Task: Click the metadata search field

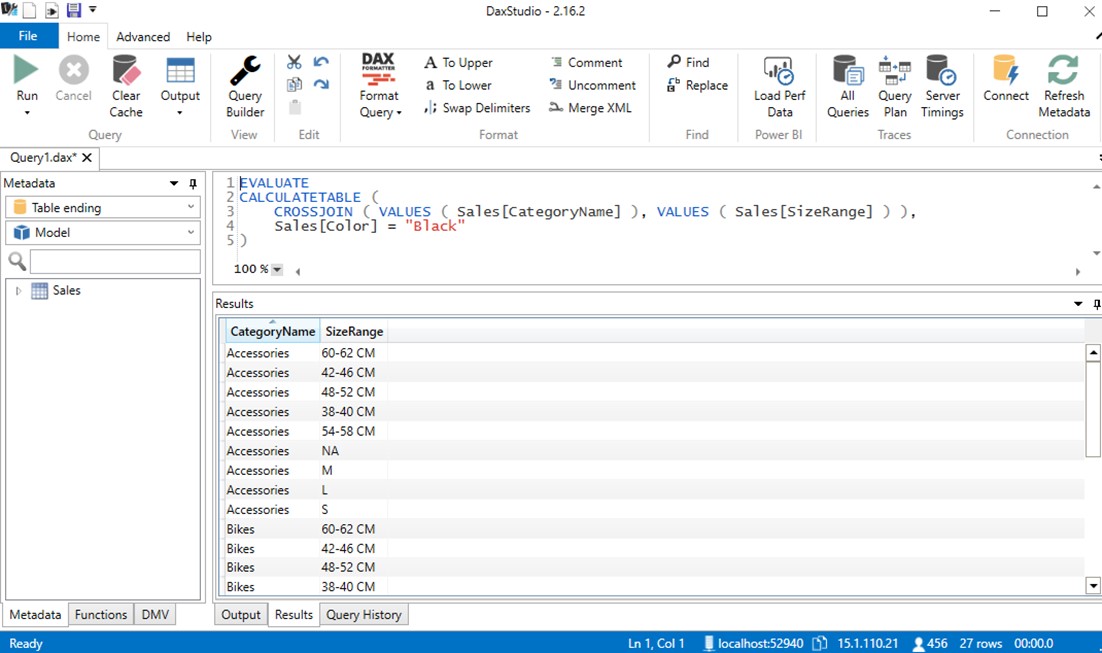Action: point(115,261)
